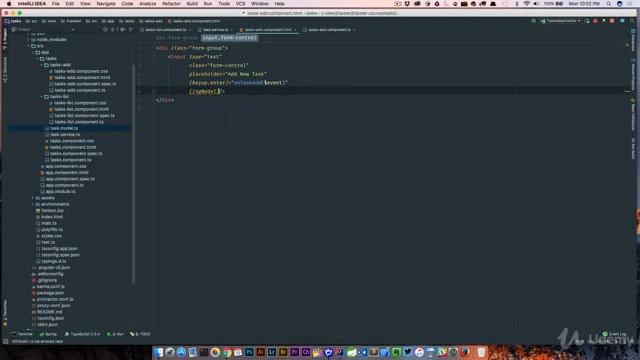Collapse the app folder in tree
The image size is (640, 360).
[x=33, y=52]
